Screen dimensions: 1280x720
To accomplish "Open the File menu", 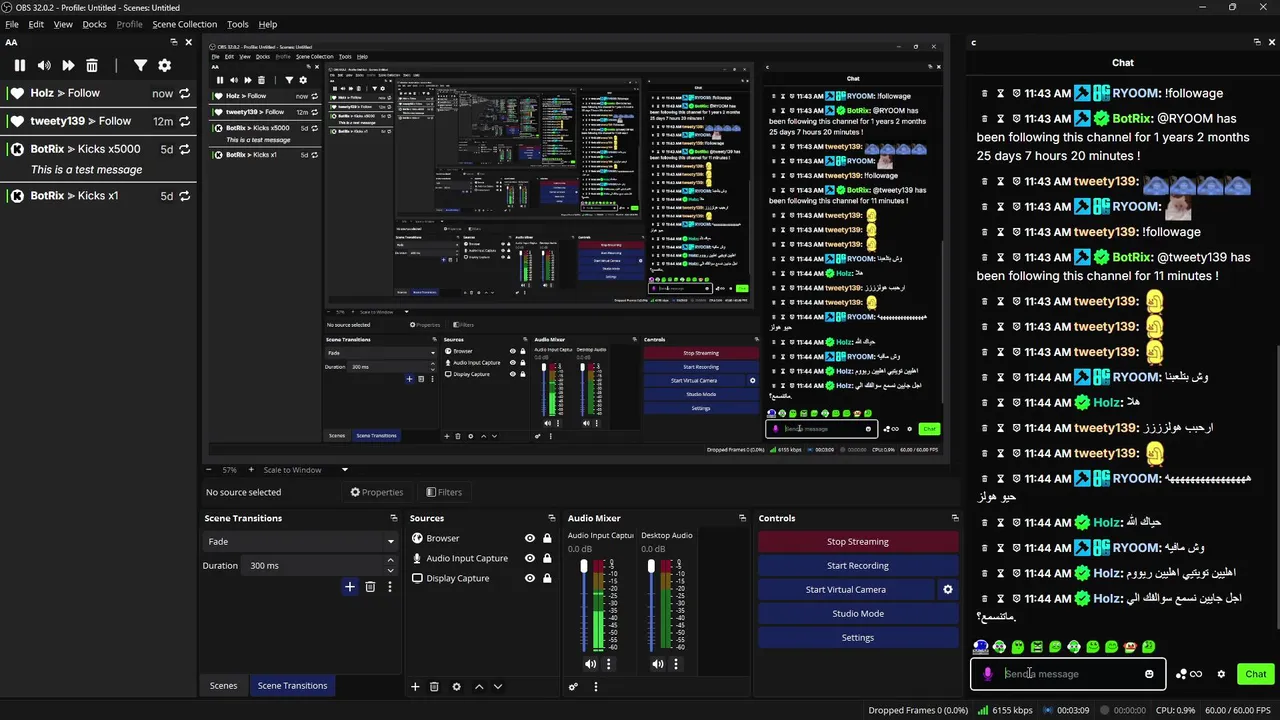I will [12, 24].
